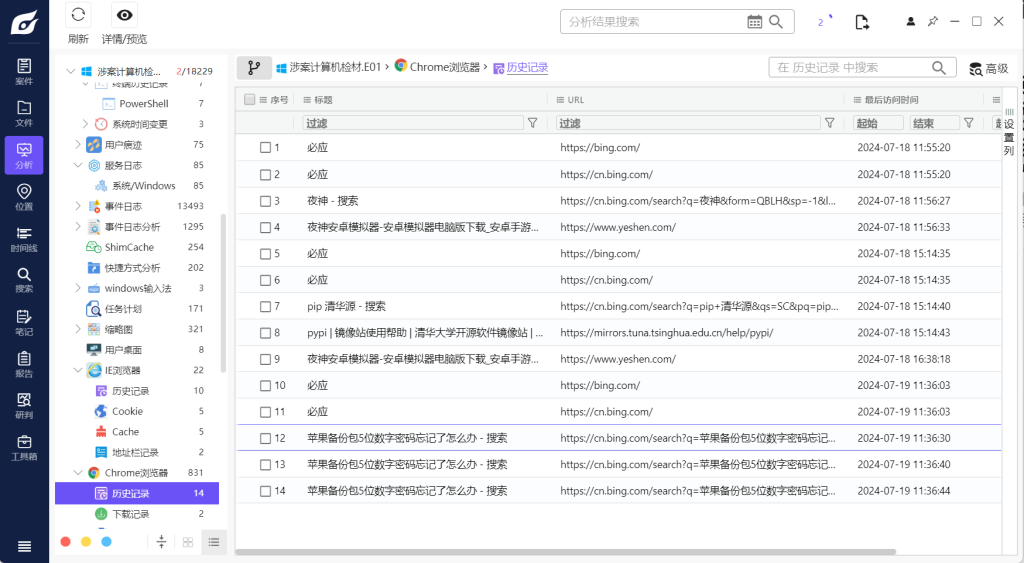This screenshot has width=1024, height=563.
Task: Open the calendar date filter icon
Action: pyautogui.click(x=754, y=22)
